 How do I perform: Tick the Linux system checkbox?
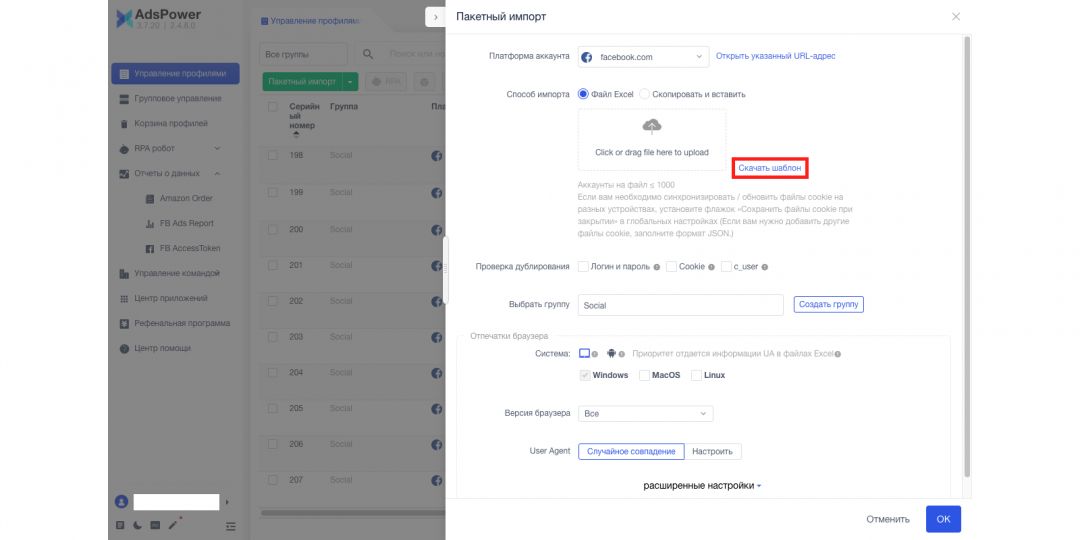(696, 375)
